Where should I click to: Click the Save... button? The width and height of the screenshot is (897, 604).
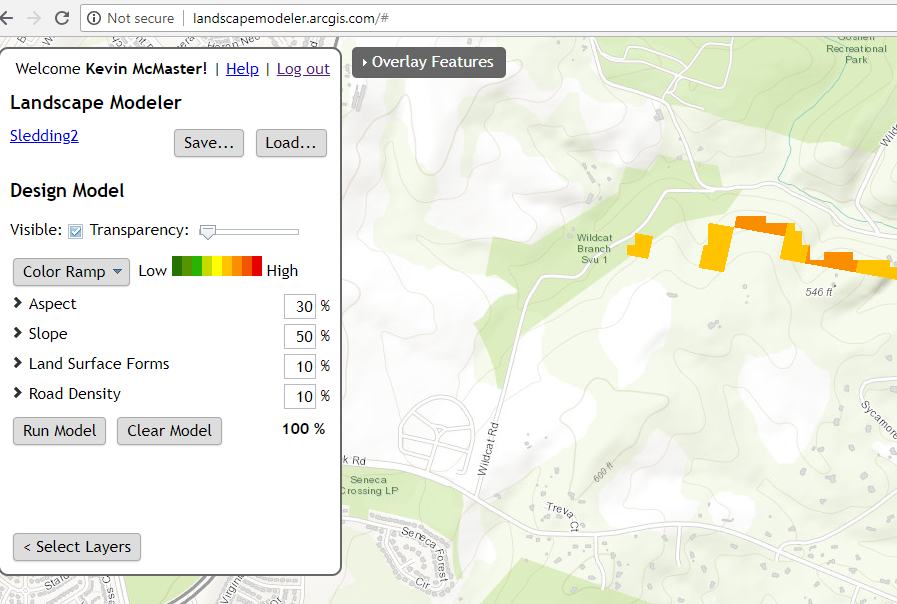pos(209,143)
